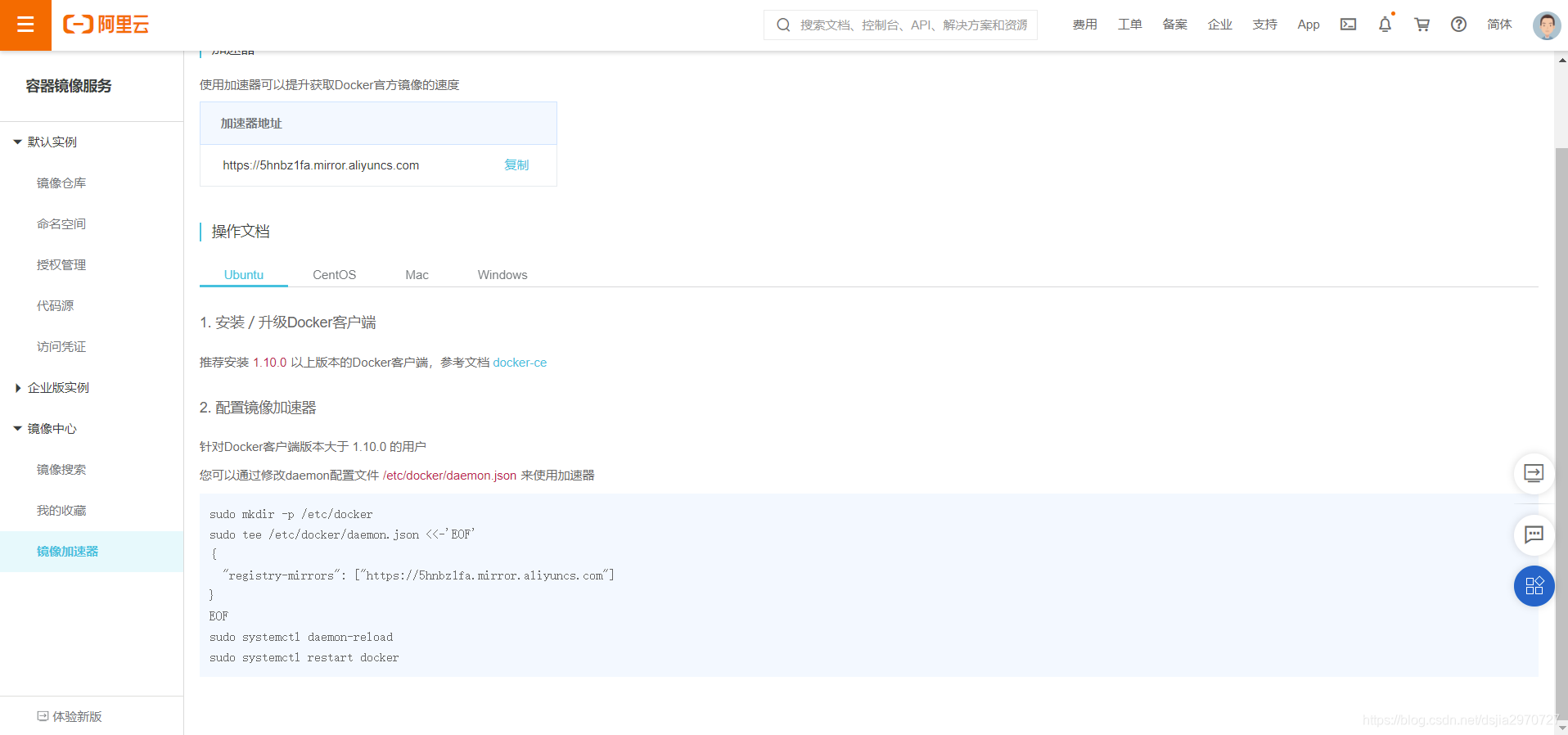Click the "registry-mirrors" code line
Image resolution: width=1568 pixels, height=735 pixels.
point(418,576)
